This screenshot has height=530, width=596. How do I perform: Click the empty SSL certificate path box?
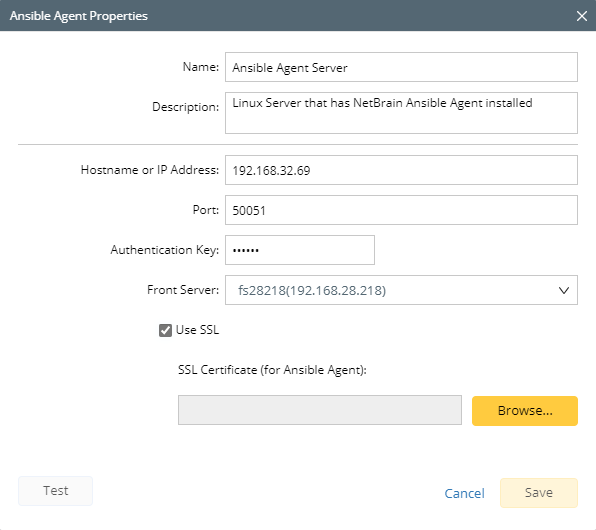click(x=320, y=410)
